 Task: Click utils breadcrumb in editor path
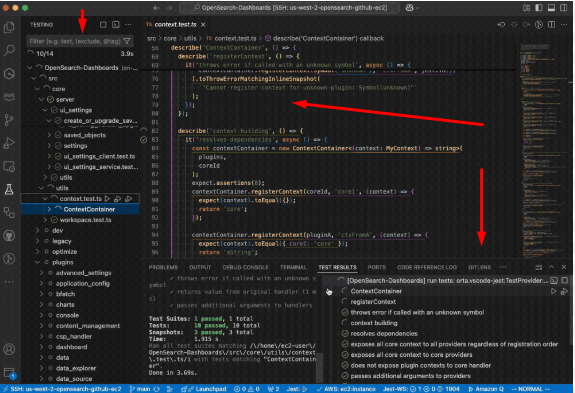(x=190, y=38)
